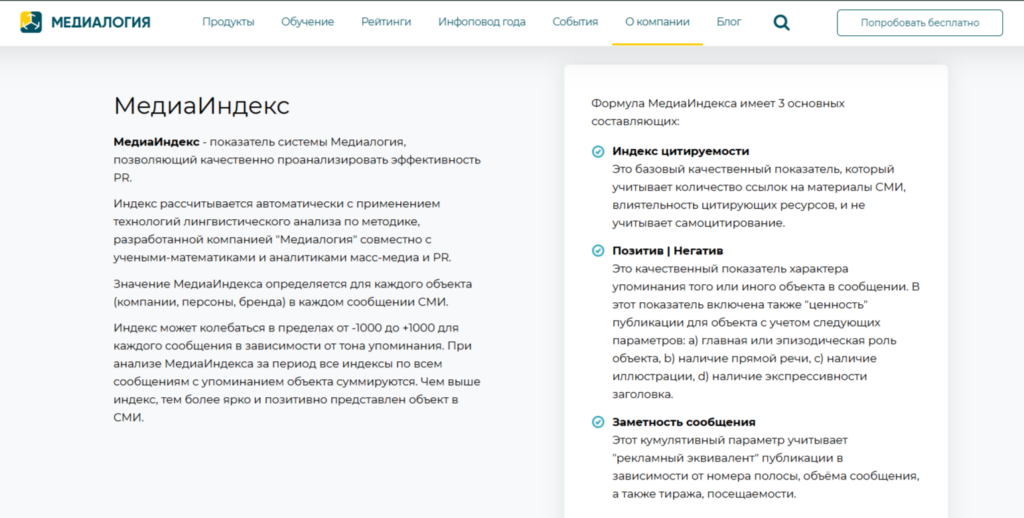Click checkmark icon beside Индекс цитируемости
The height and width of the screenshot is (518, 1024).
click(598, 152)
